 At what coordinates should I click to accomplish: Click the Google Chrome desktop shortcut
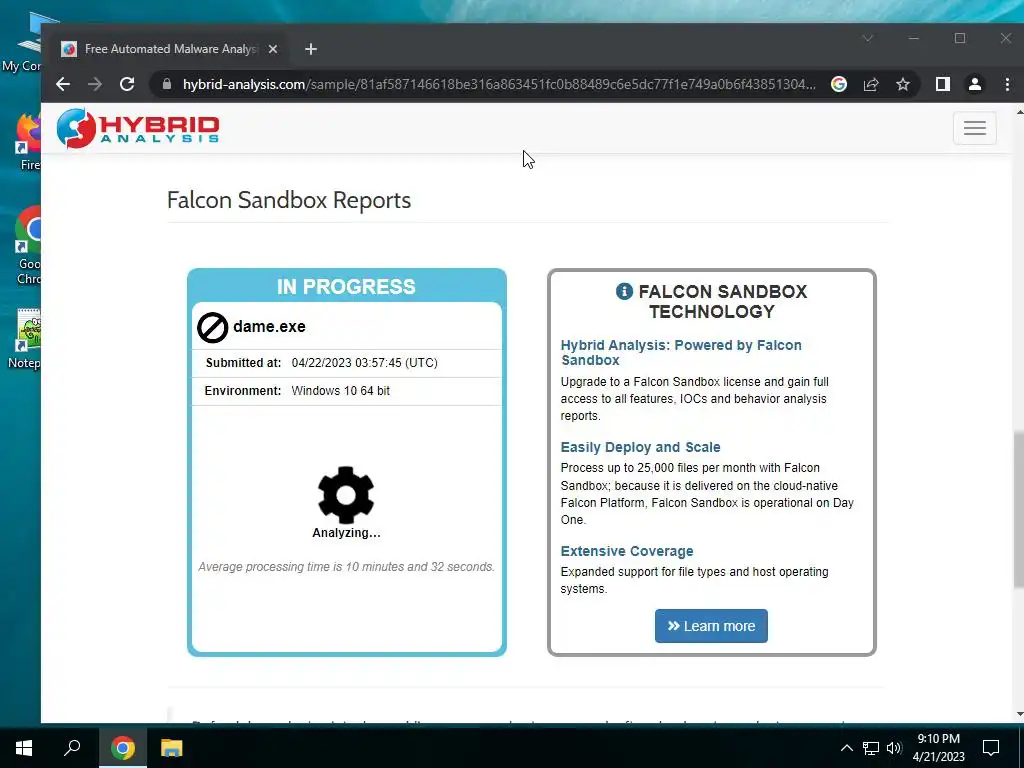point(29,246)
